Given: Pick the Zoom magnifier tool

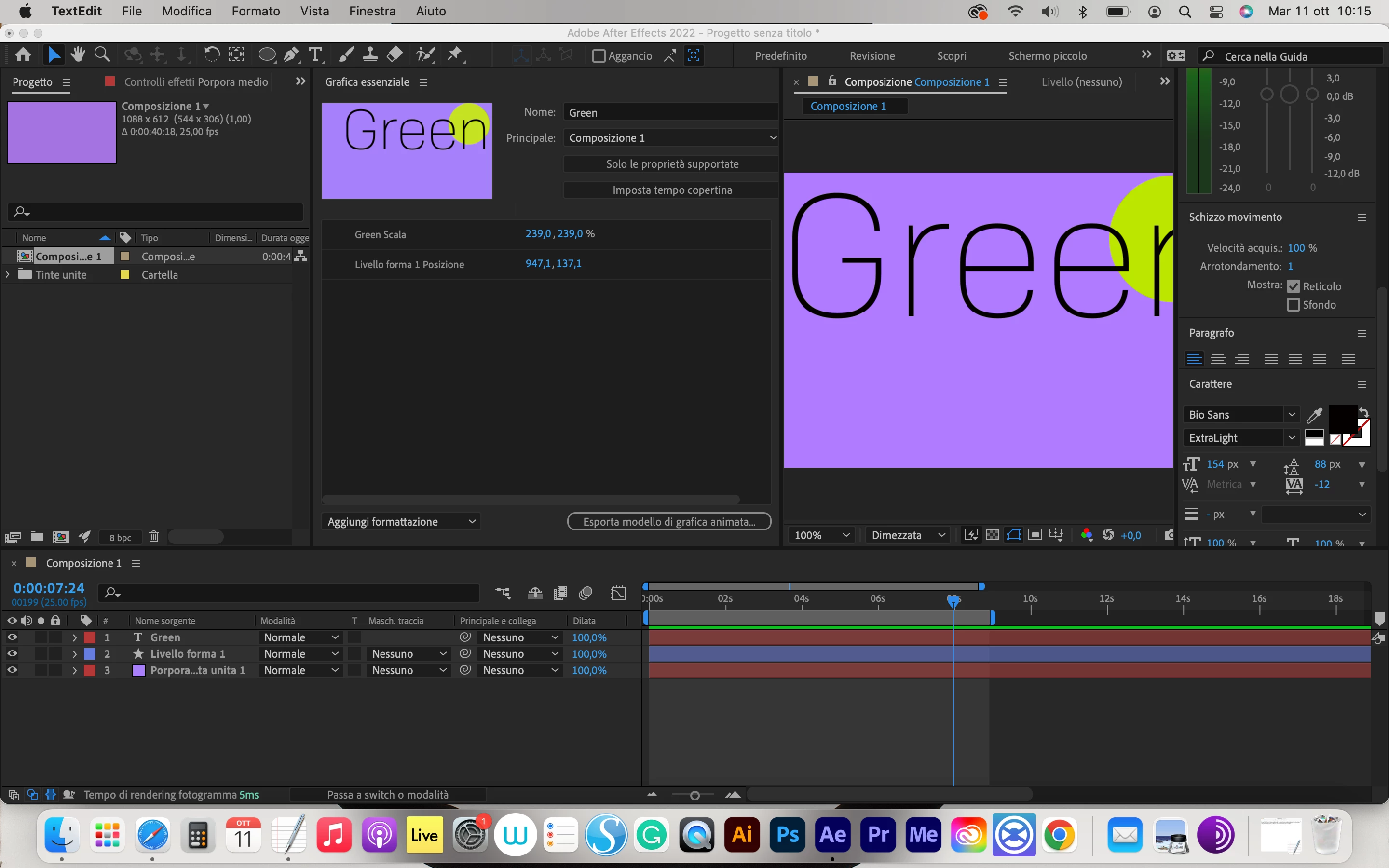Looking at the screenshot, I should [102, 55].
